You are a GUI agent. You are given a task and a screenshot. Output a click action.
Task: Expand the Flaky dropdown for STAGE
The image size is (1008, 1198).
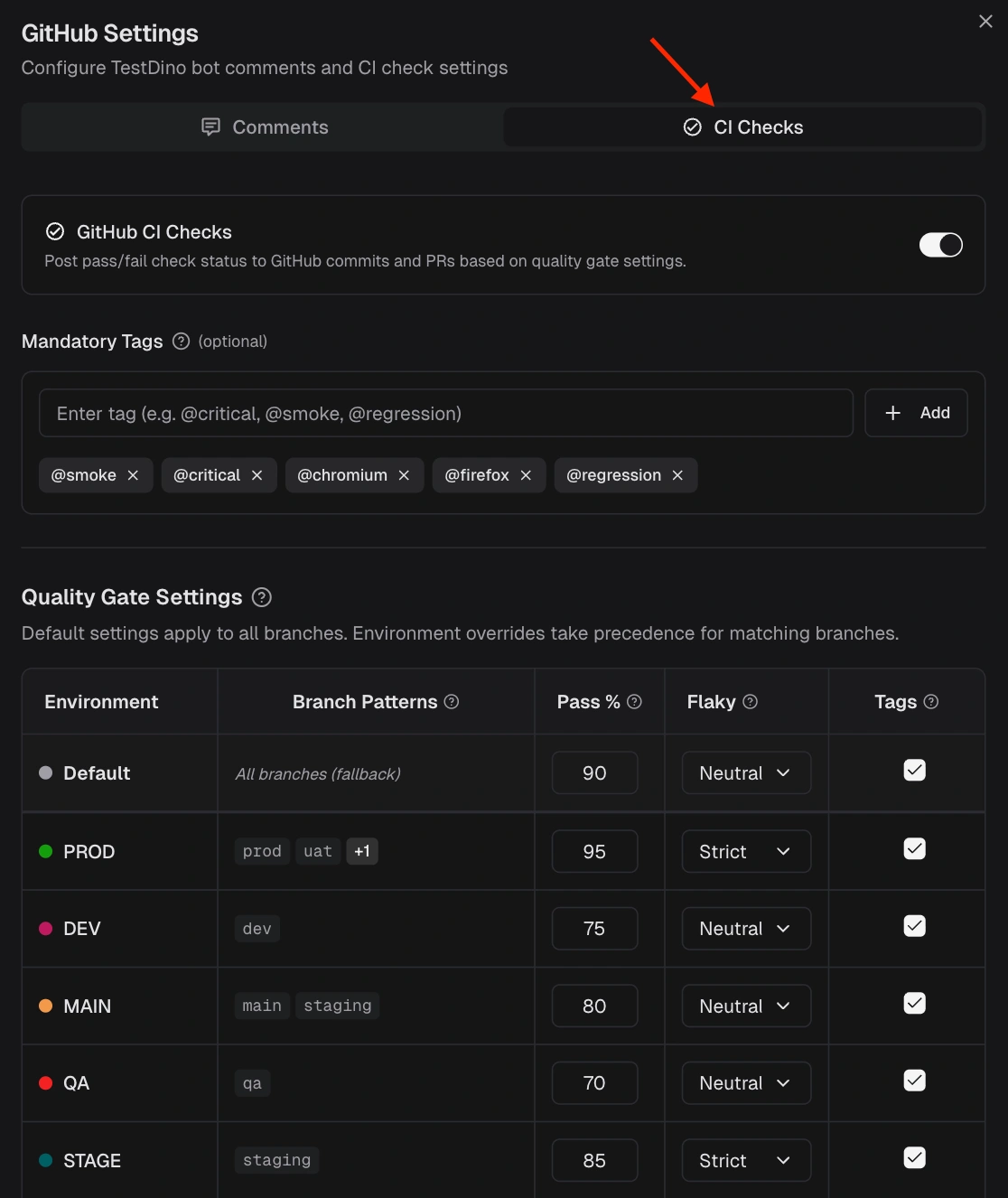pos(746,1160)
